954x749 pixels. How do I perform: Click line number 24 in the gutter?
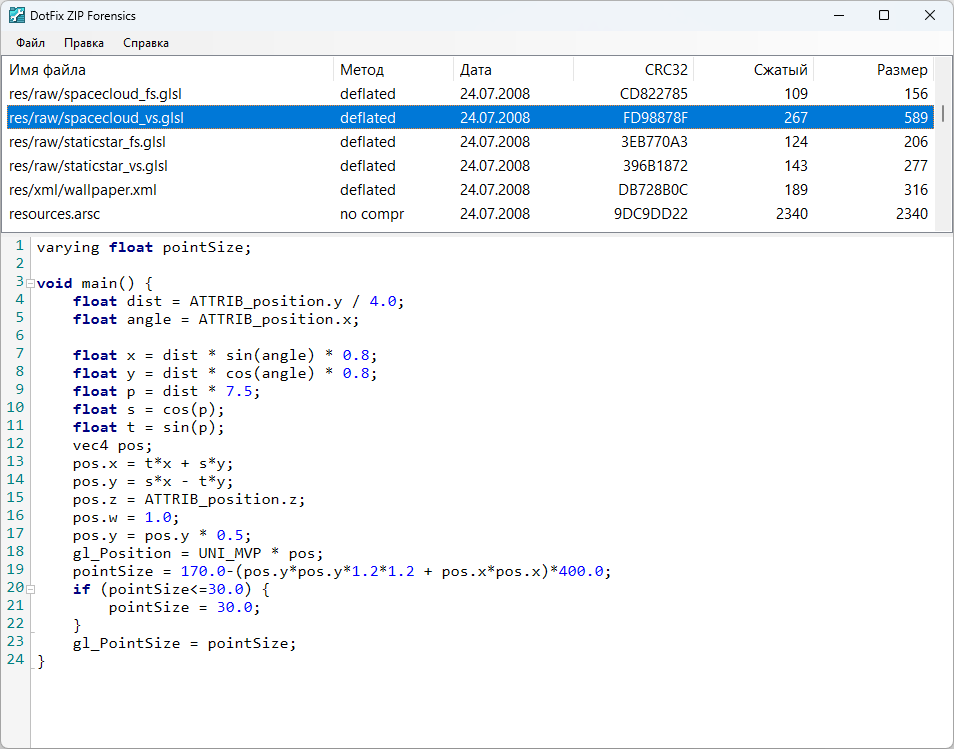point(15,660)
